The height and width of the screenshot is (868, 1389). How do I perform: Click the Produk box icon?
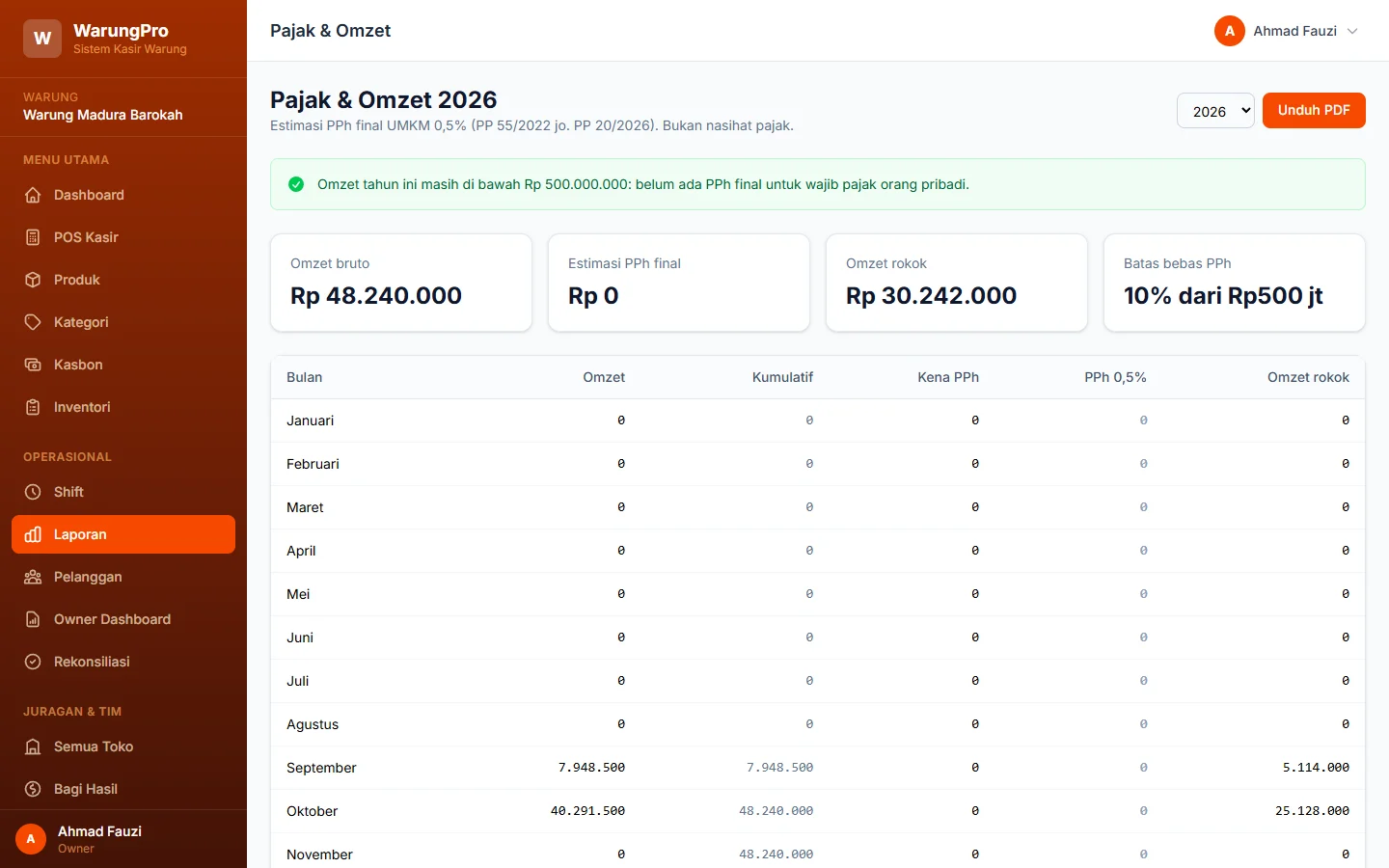(x=33, y=280)
